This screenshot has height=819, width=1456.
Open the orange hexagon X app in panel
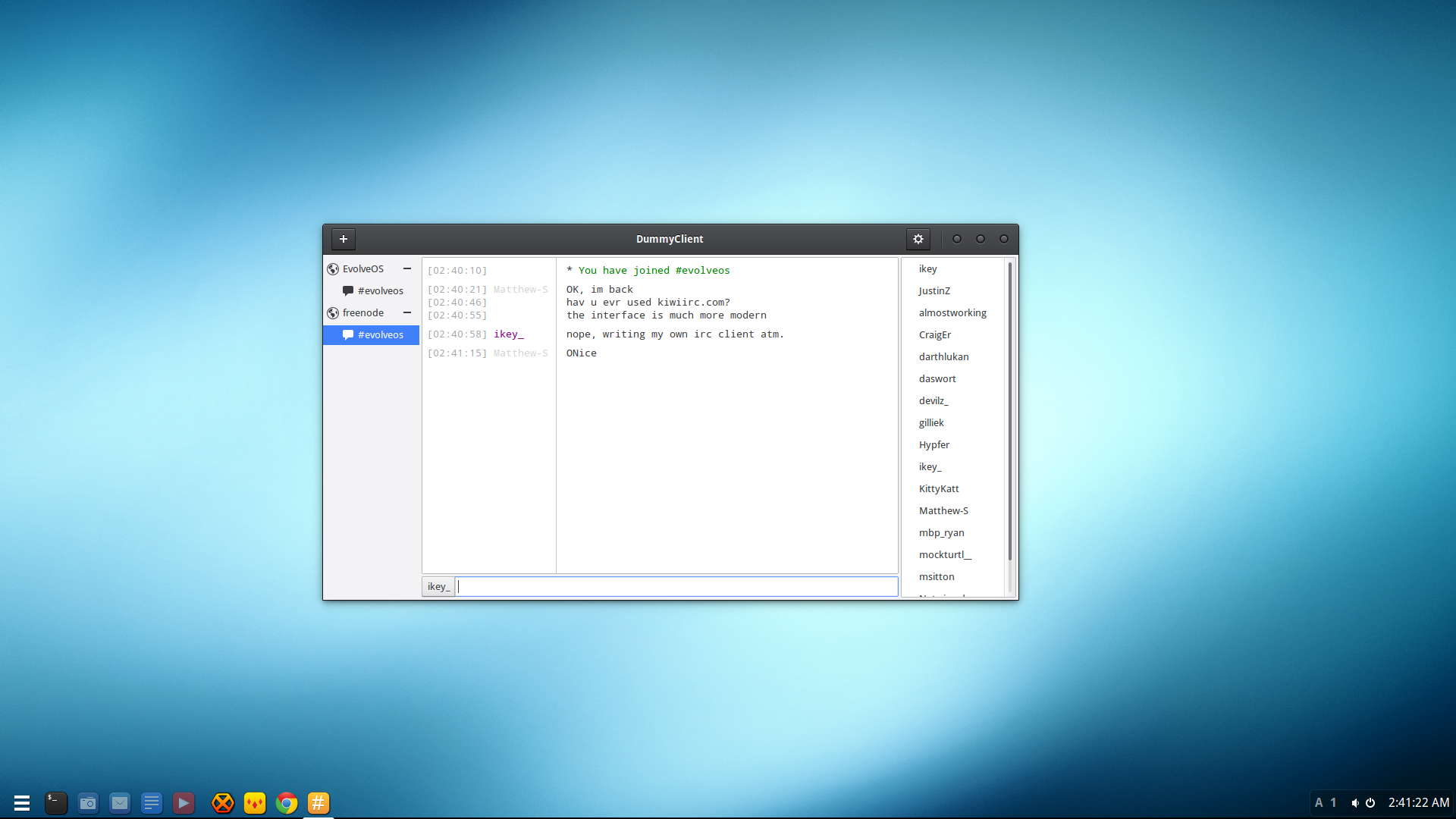click(x=223, y=803)
